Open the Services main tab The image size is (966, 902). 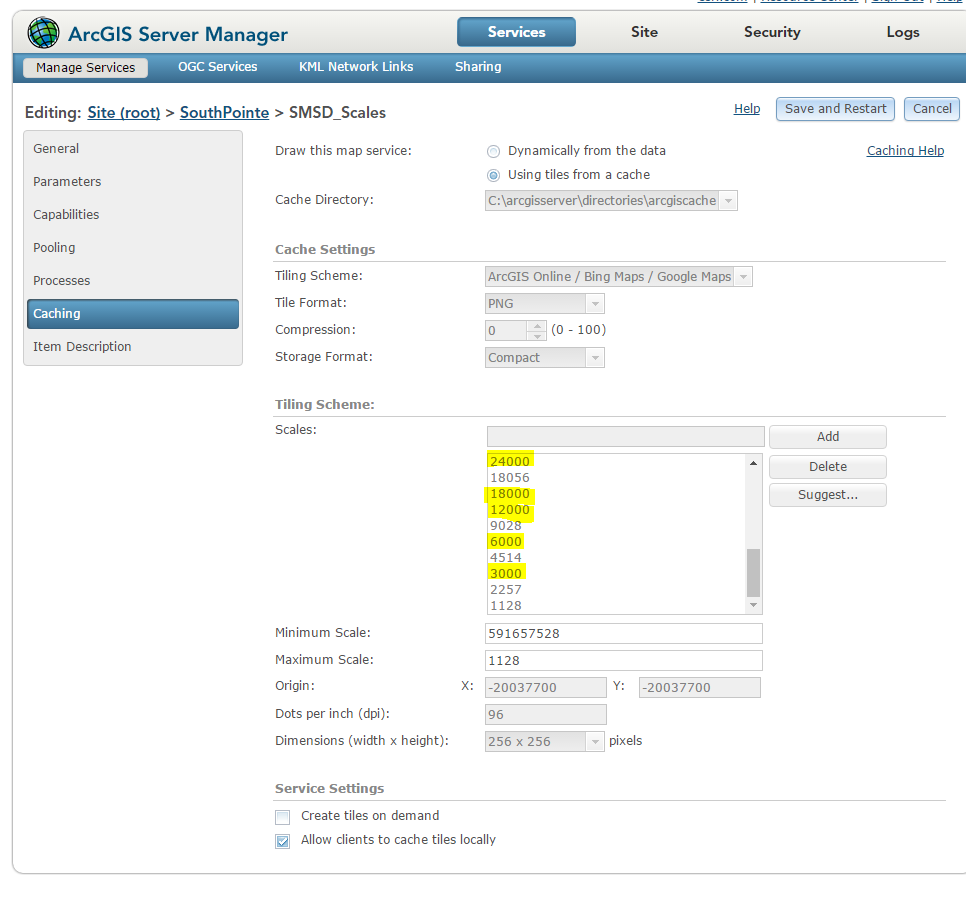pos(516,32)
